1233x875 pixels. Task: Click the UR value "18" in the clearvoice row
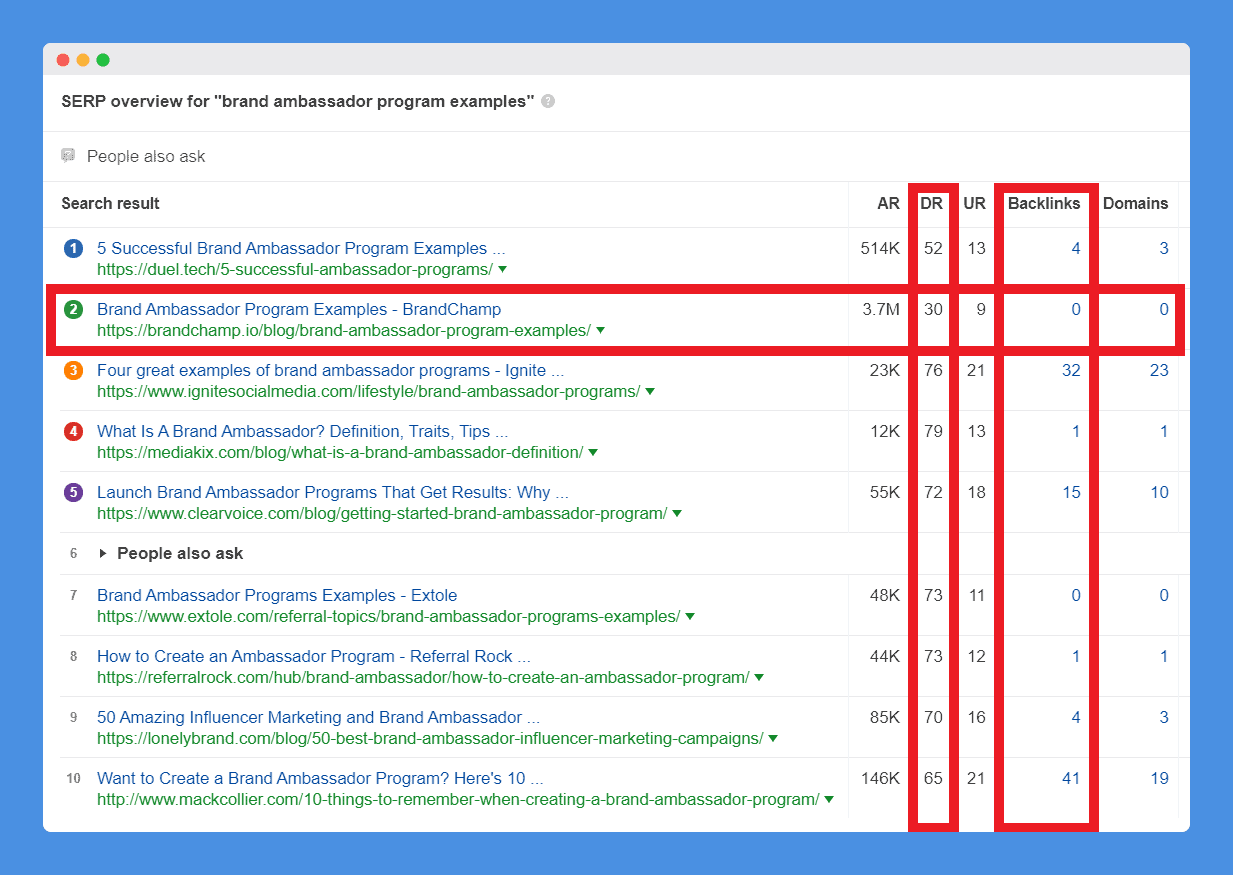click(x=976, y=492)
